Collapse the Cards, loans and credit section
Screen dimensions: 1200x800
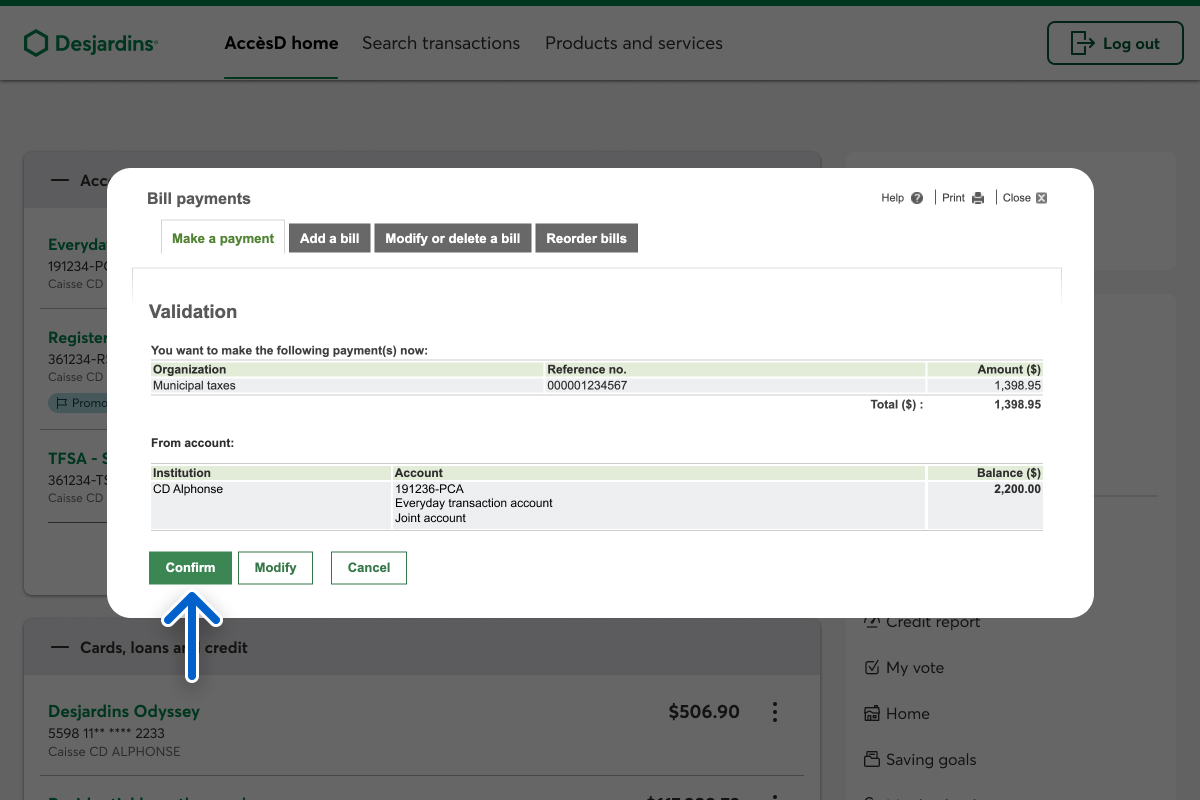61,648
